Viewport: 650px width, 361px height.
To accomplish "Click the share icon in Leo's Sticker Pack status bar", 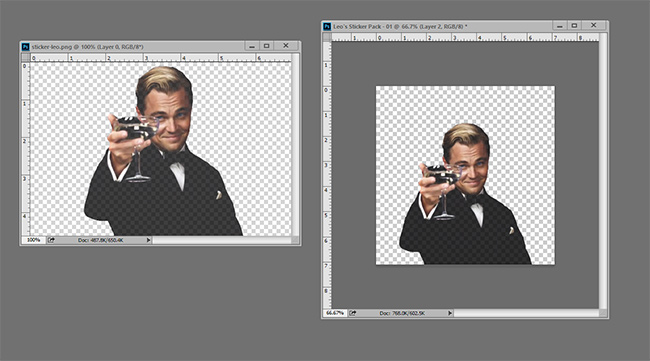I will click(352, 313).
